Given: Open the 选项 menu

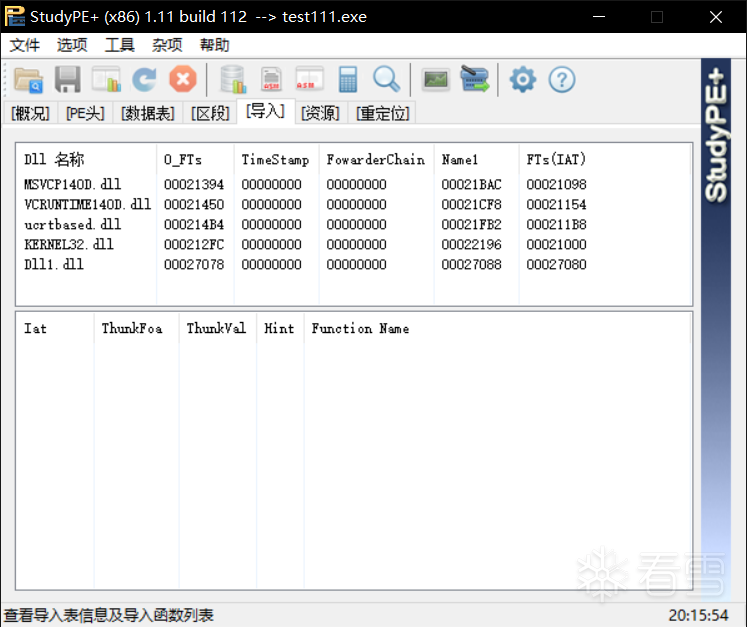Looking at the screenshot, I should (x=72, y=45).
